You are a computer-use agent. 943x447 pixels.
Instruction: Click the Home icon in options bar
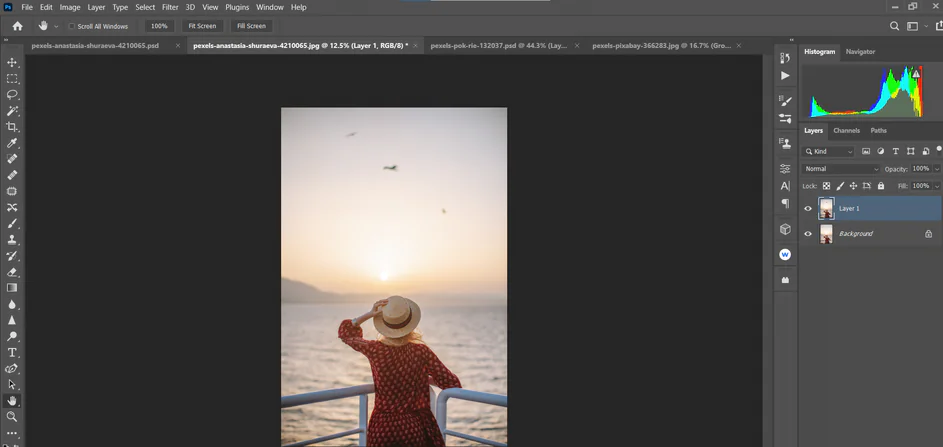17,26
